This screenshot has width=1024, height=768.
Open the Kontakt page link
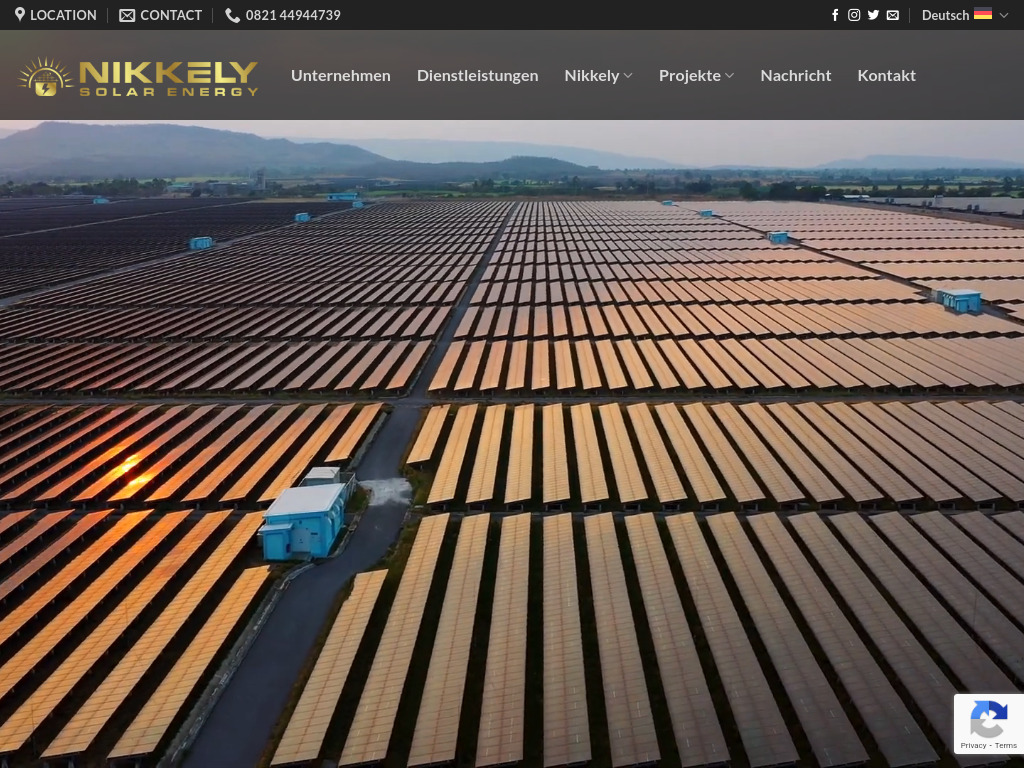[x=886, y=75]
